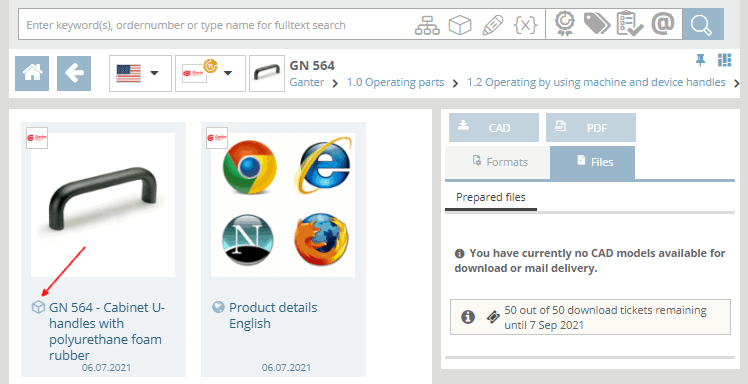Image resolution: width=748 pixels, height=384 pixels.
Task: Go back with the left arrow button
Action: pos(74,73)
